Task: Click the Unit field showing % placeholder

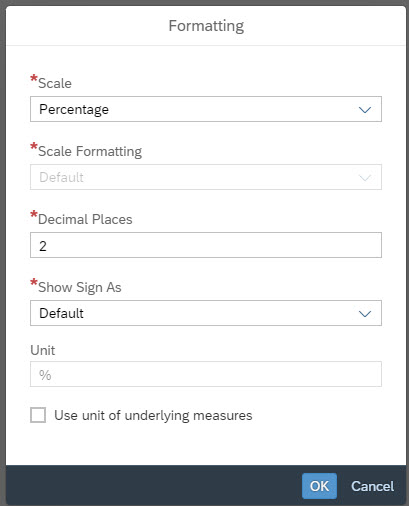Action: tap(206, 374)
